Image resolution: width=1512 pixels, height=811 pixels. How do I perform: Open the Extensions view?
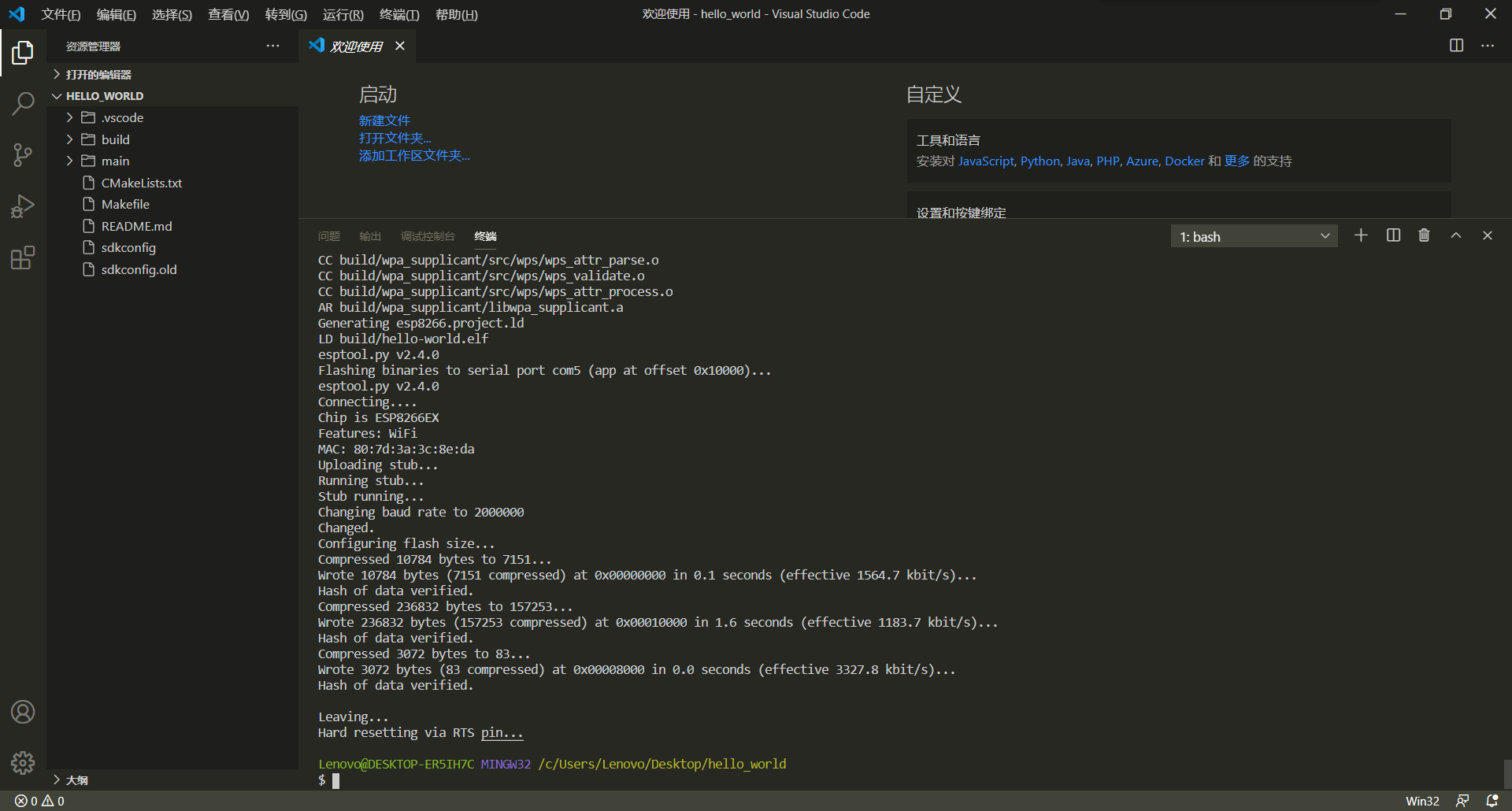[x=23, y=257]
